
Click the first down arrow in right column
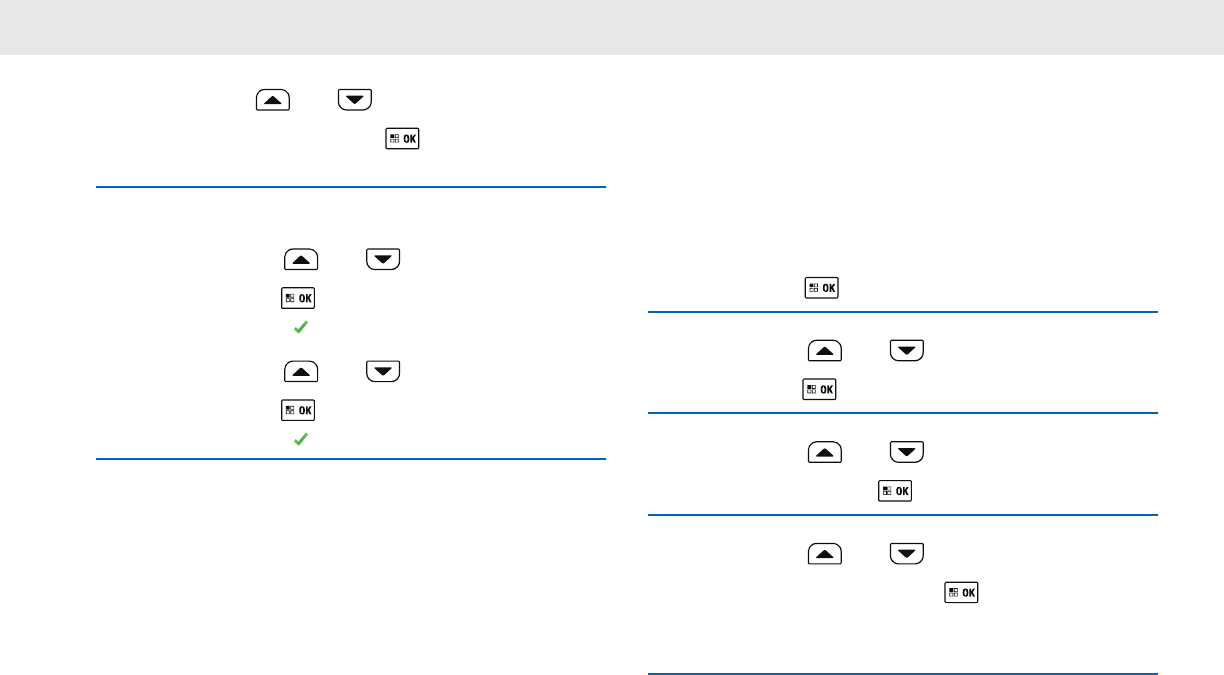pyautogui.click(x=907, y=351)
